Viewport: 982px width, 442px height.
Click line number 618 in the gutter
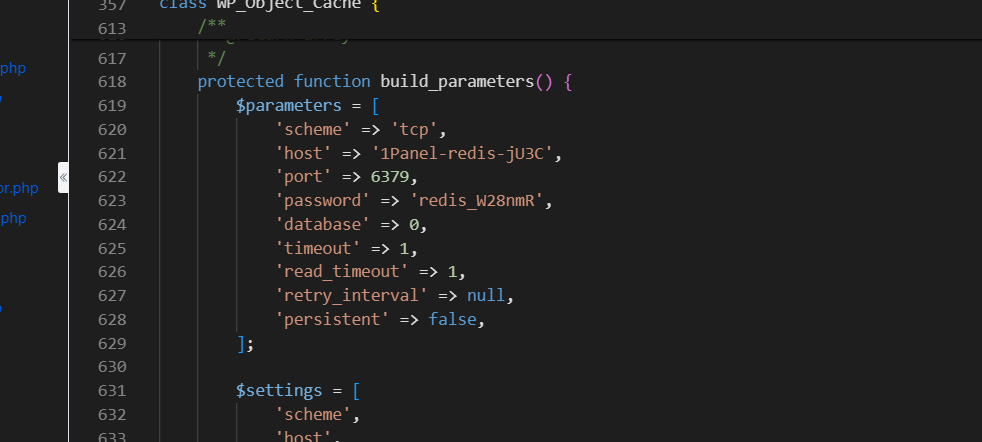[112, 82]
